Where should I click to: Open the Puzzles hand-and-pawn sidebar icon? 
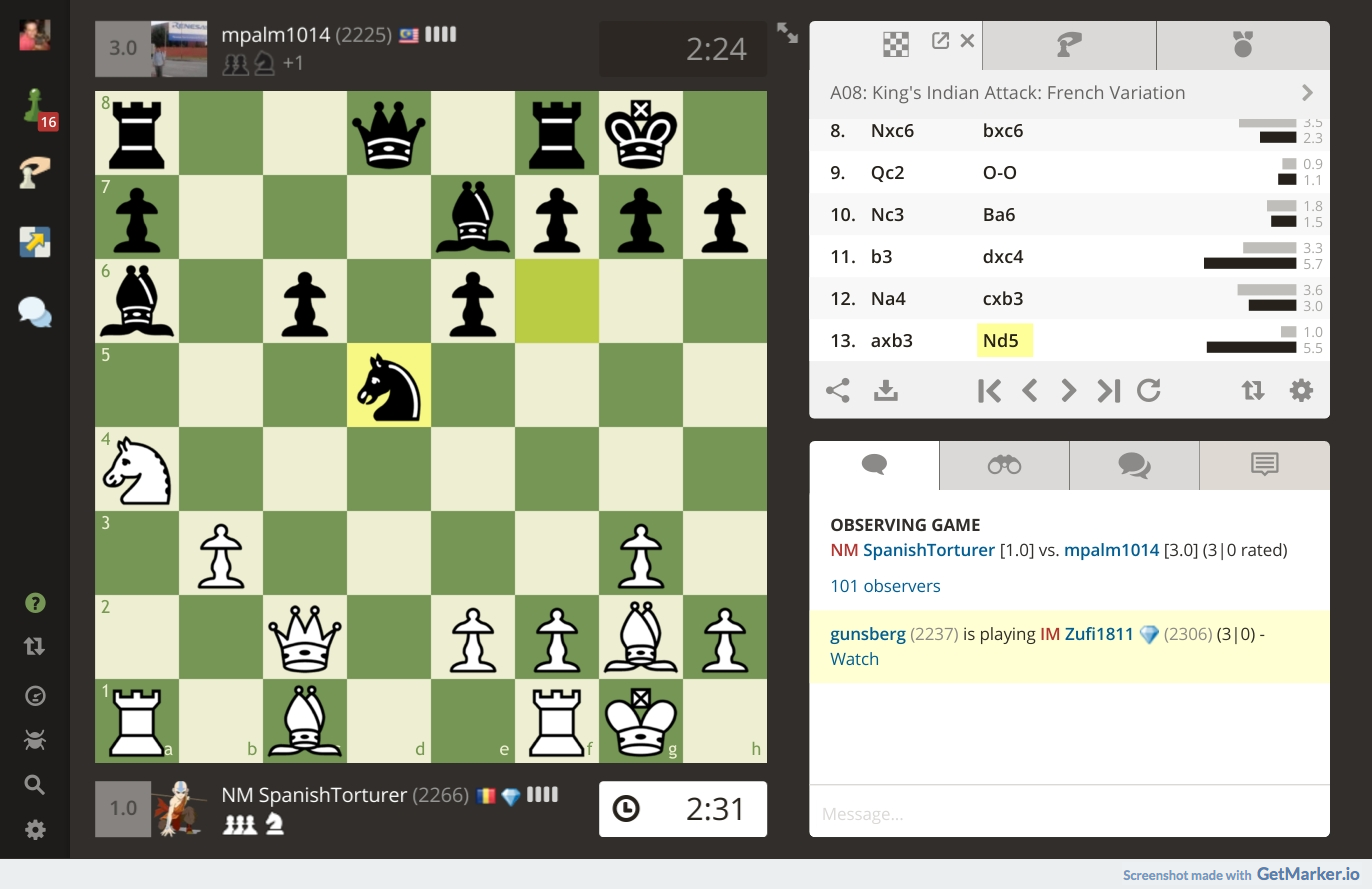35,173
